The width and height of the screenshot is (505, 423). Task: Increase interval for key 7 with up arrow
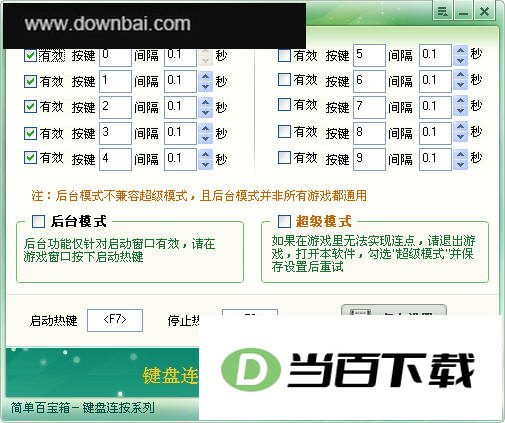461,102
